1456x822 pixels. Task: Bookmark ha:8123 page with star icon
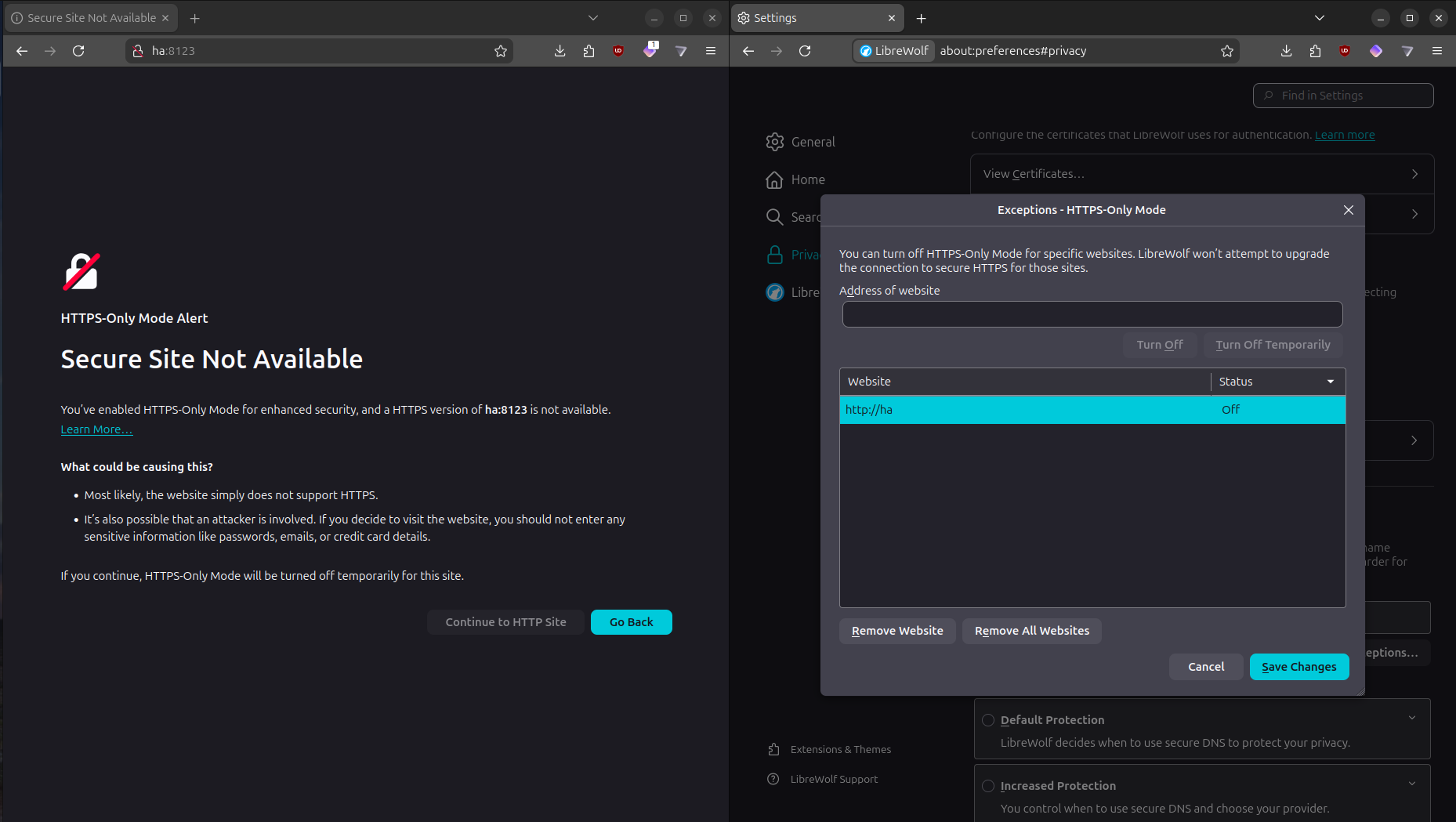(x=501, y=51)
